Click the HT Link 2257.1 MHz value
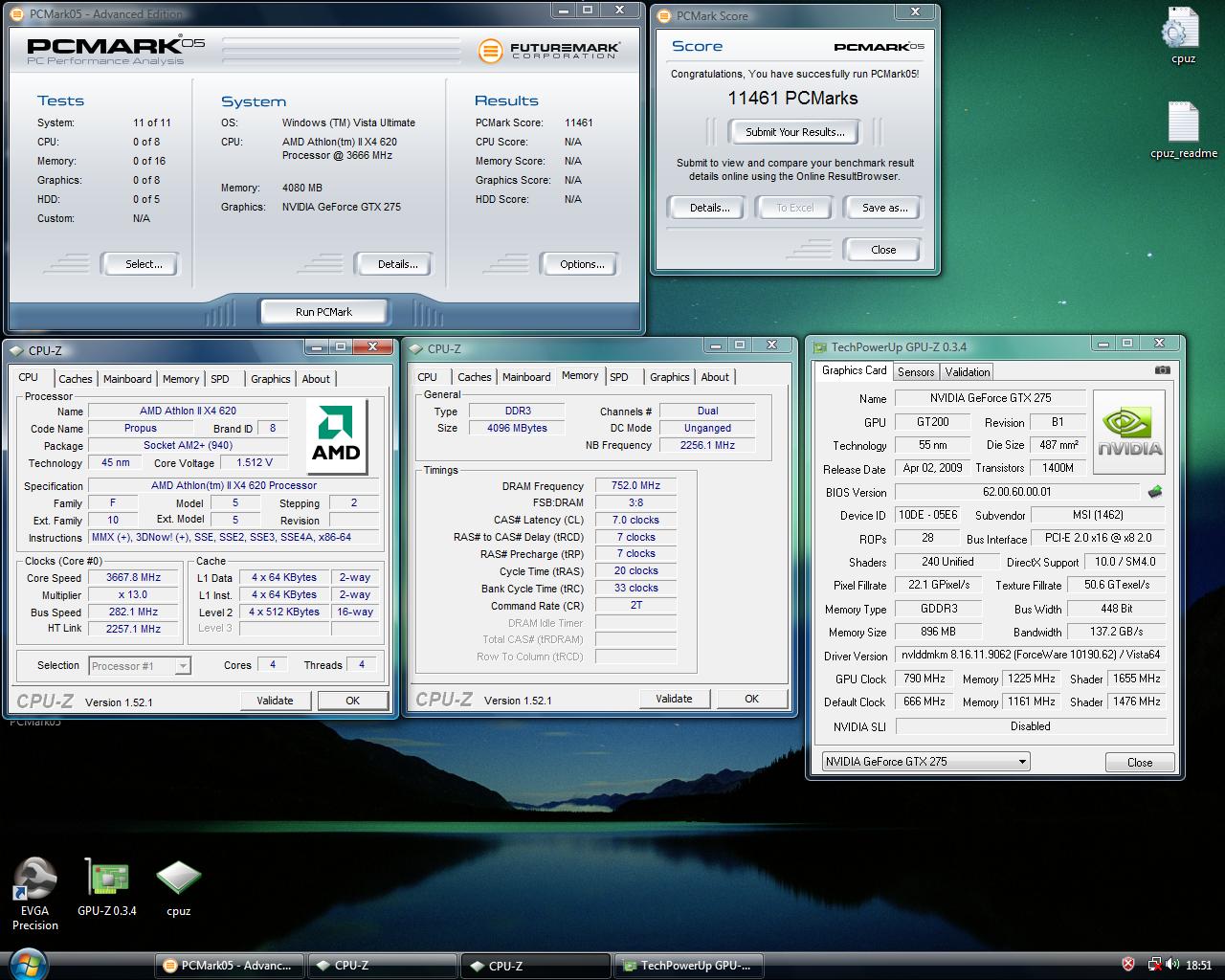Screen dimensions: 1225x980 click(133, 630)
